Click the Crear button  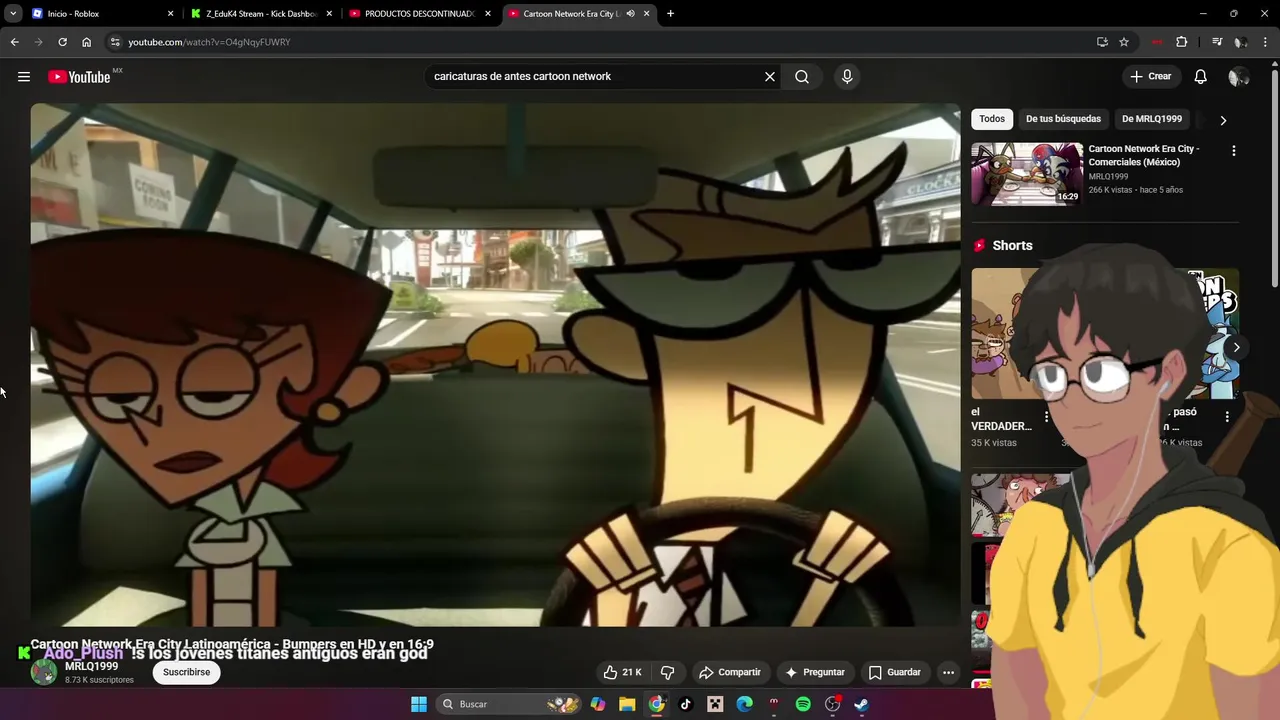1150,77
